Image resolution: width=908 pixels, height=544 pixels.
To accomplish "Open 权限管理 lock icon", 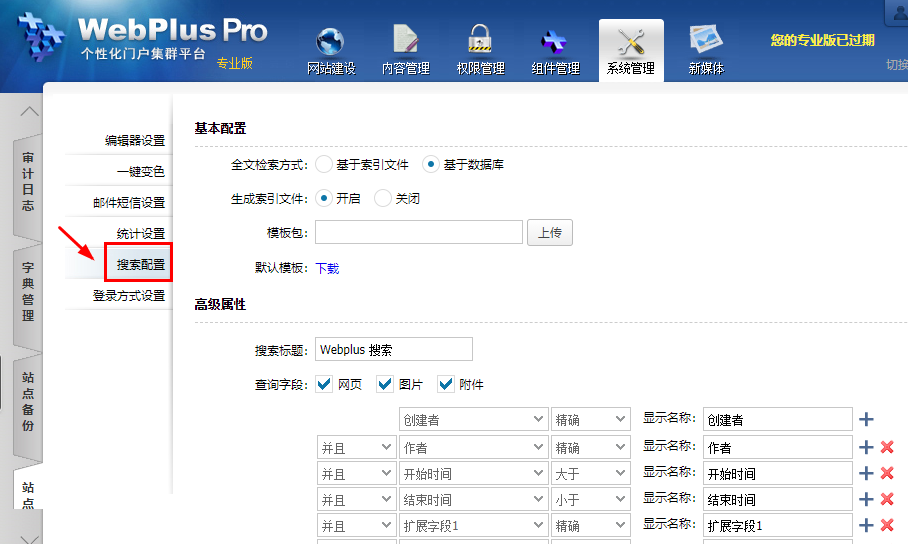I will coord(480,42).
